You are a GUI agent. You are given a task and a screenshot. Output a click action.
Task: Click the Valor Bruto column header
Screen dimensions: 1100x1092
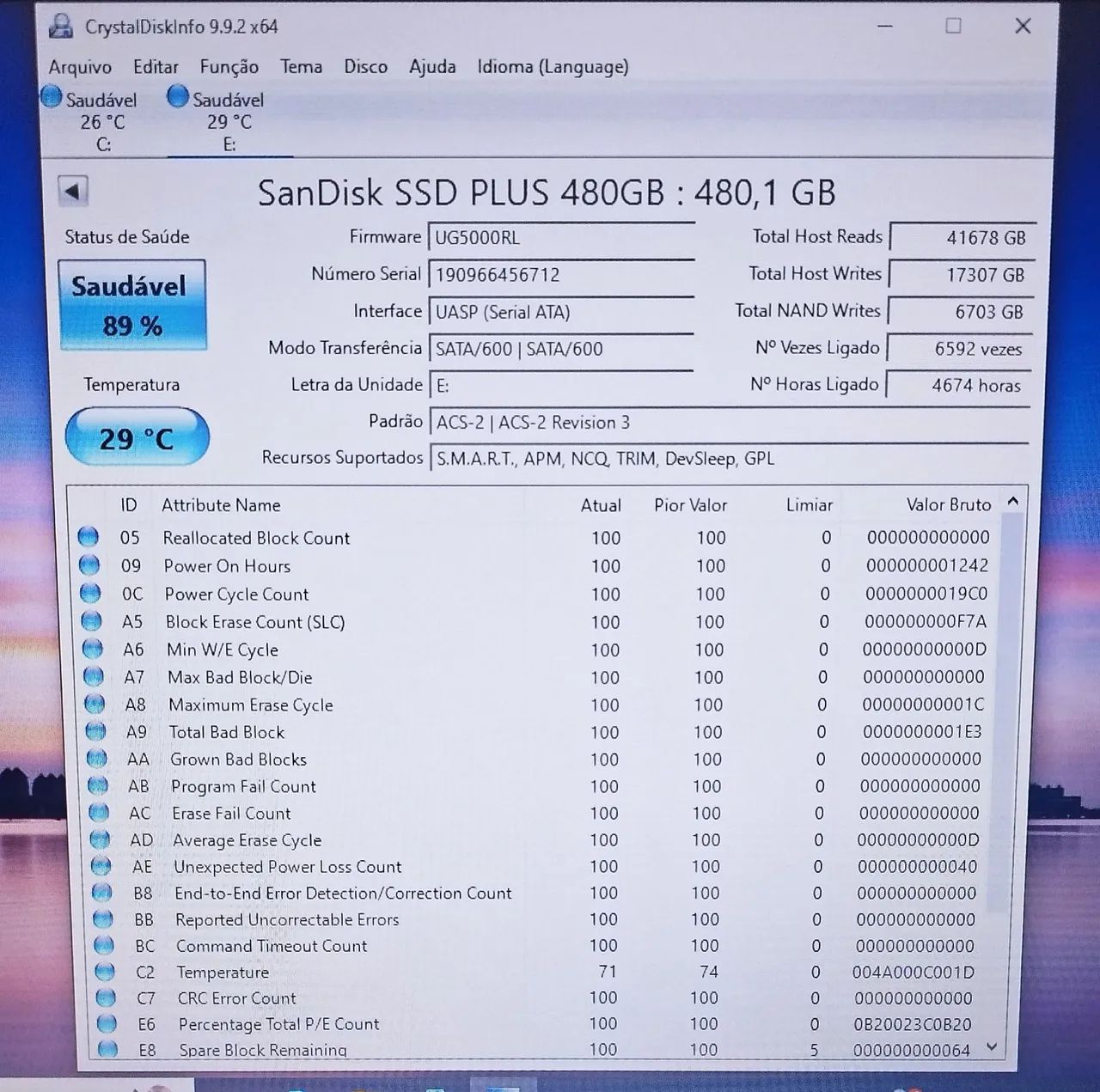coord(949,505)
